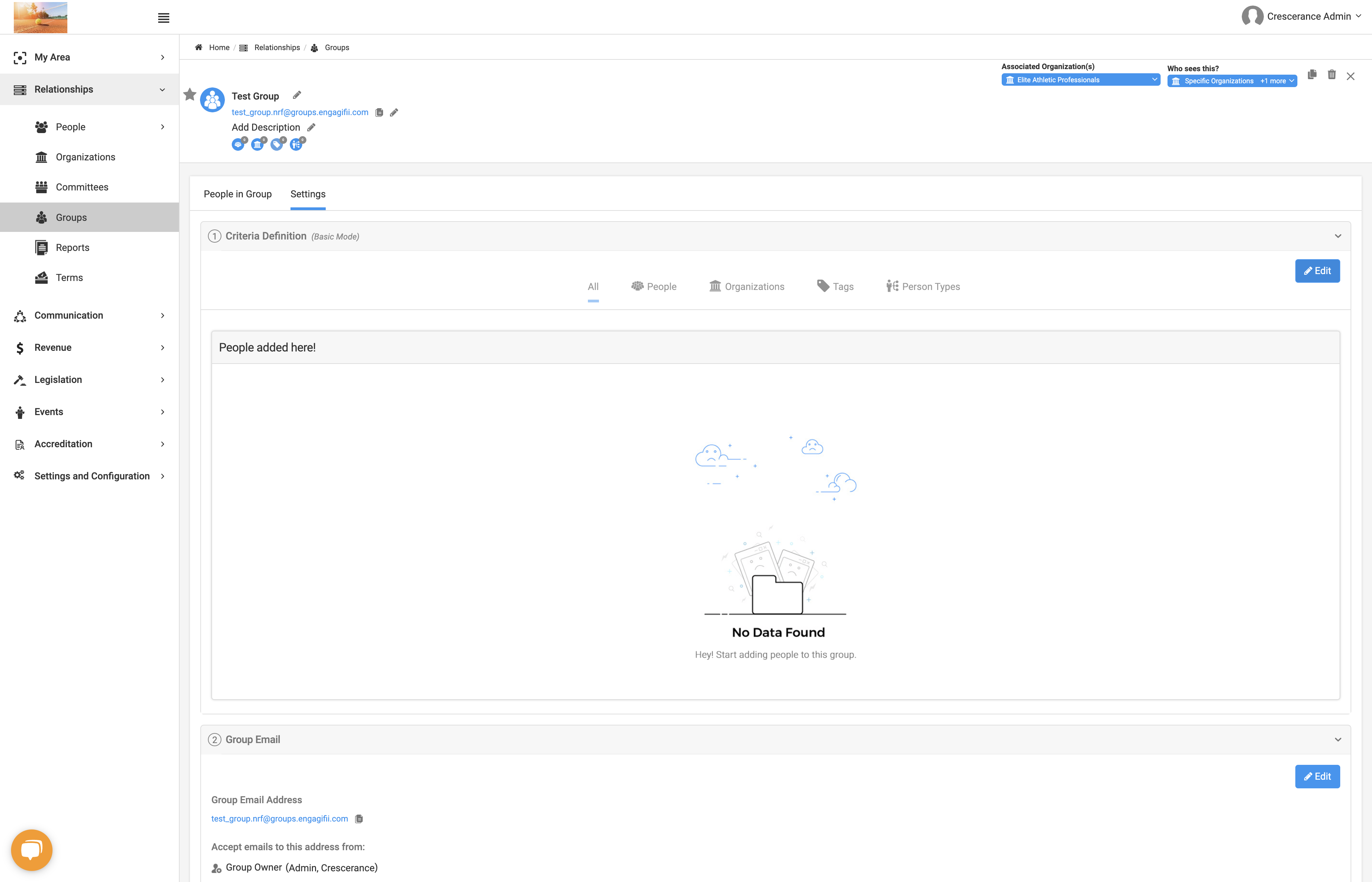The height and width of the screenshot is (882, 1372).
Task: Close the group detail panel
Action: pyautogui.click(x=1350, y=76)
